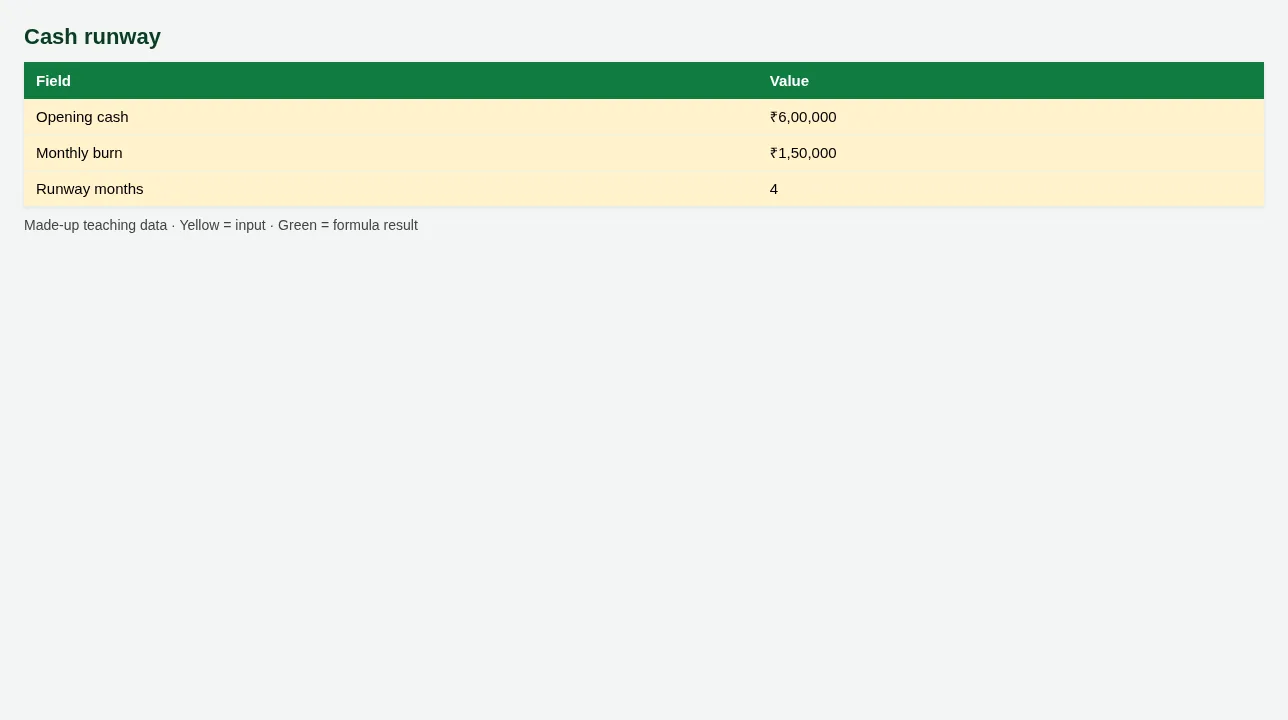Click the Cash runway heading
The image size is (1288, 720).
[92, 37]
